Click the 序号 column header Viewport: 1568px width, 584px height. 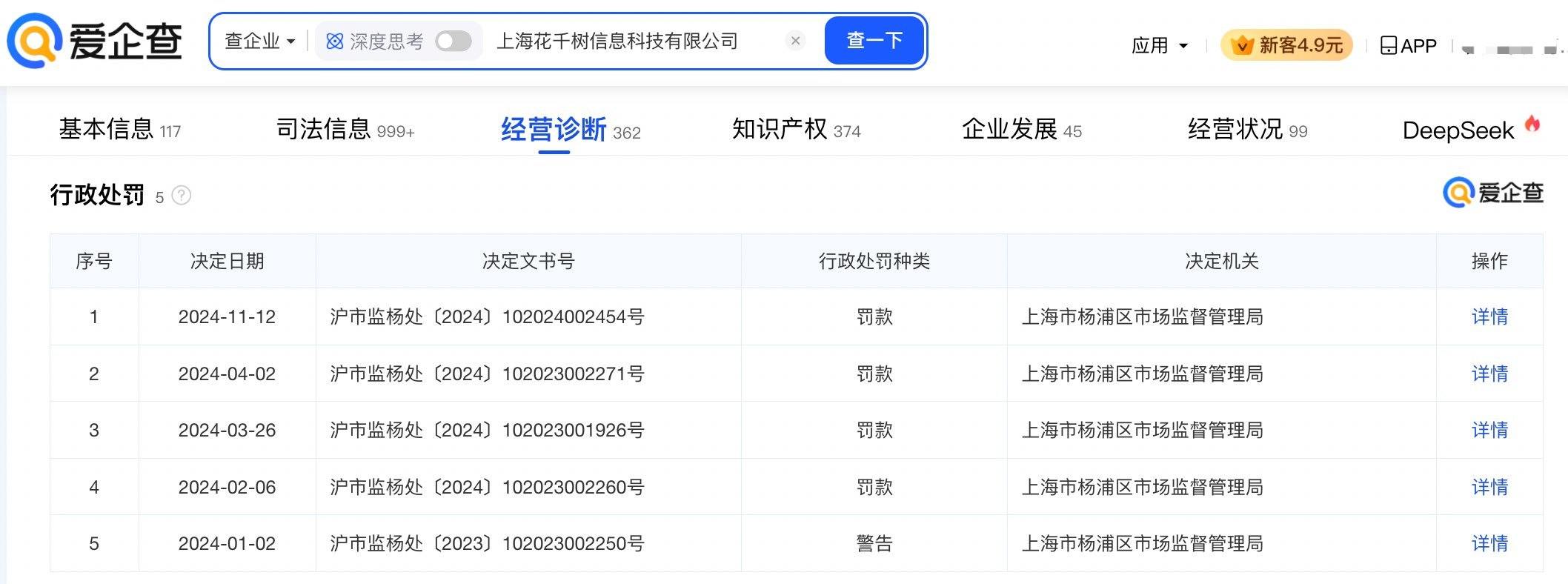point(94,261)
